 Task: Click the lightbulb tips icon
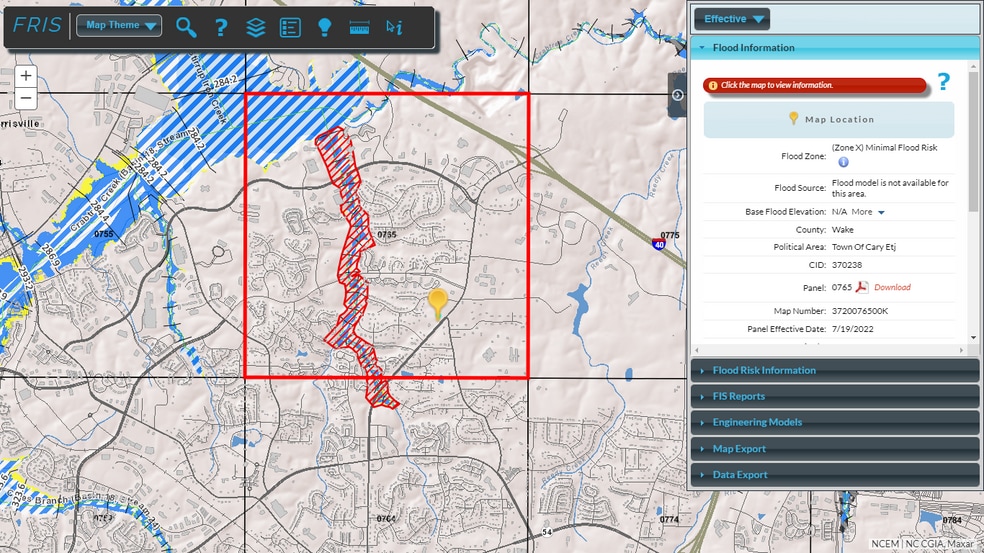pyautogui.click(x=324, y=27)
